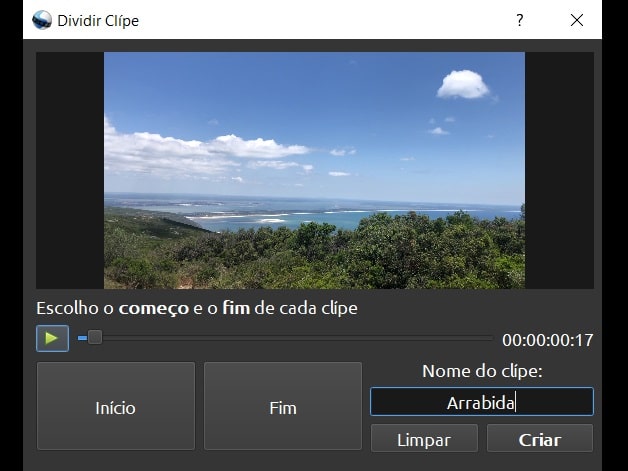Set clip start with Início button
628x471 pixels.
coord(115,407)
